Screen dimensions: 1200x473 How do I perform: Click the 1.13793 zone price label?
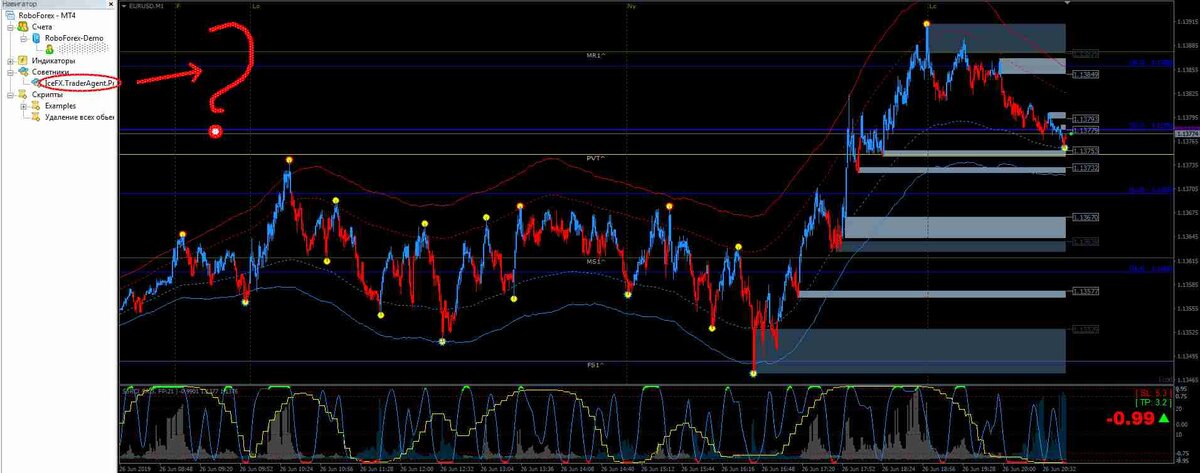click(x=1086, y=119)
